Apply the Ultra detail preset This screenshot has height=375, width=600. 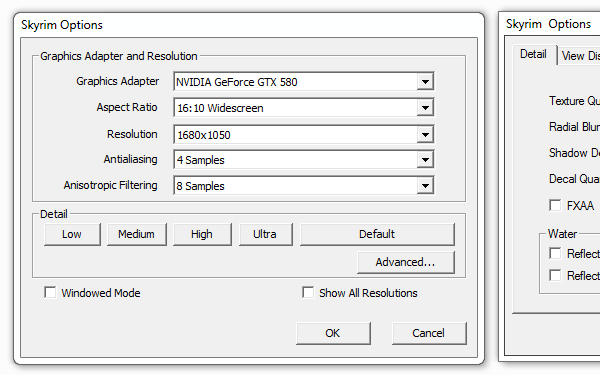point(265,234)
